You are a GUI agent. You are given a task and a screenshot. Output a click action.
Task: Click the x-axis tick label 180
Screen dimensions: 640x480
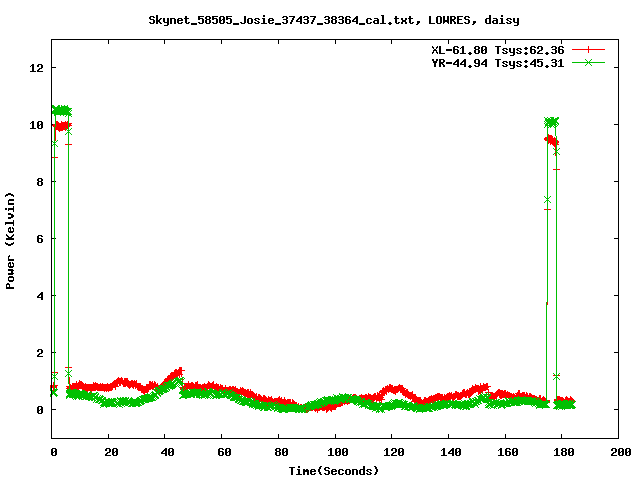(x=564, y=452)
